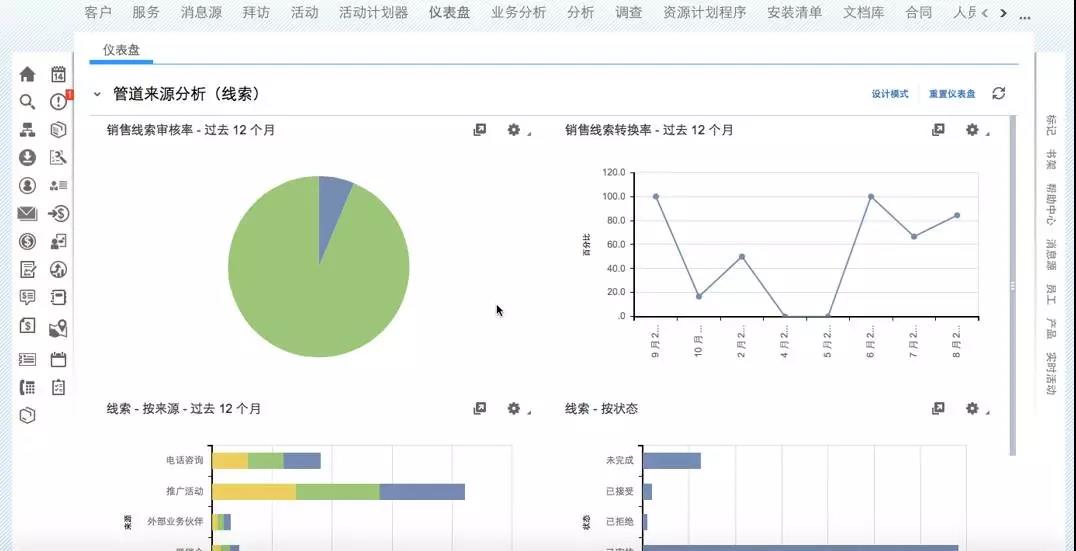Click the 重置仪表盘 link

951,94
